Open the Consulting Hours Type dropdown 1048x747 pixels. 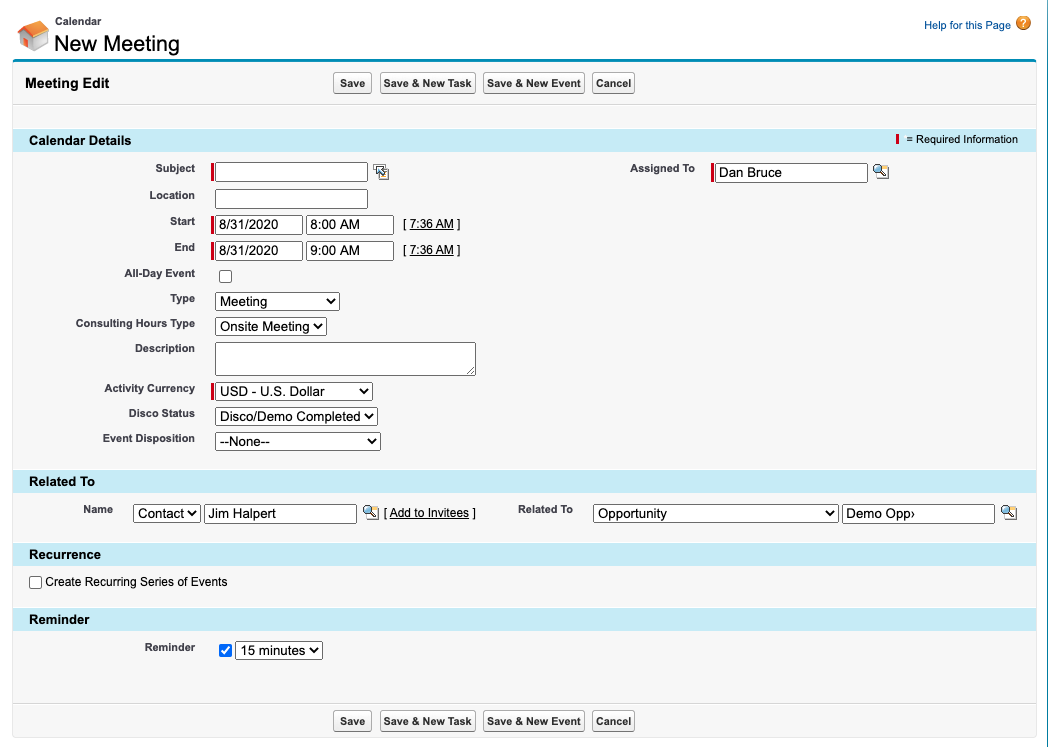(270, 326)
